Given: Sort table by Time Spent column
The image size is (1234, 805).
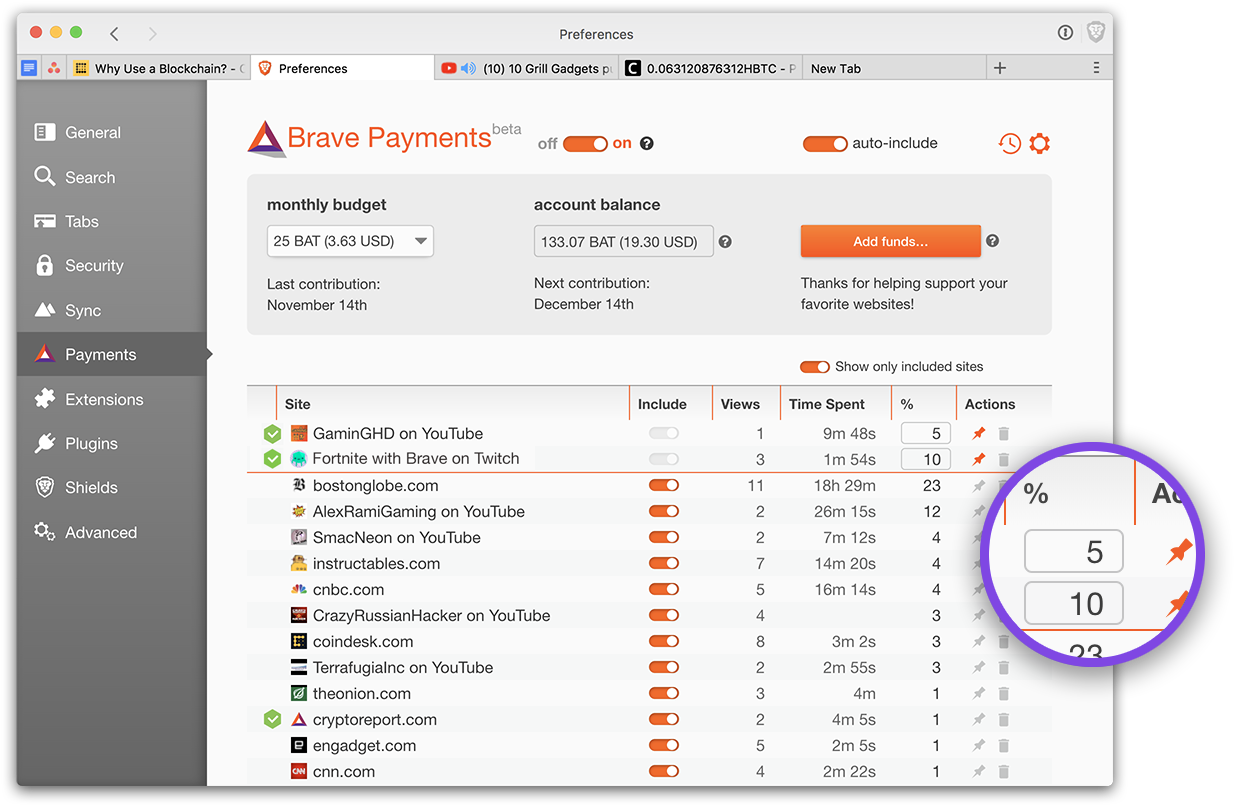Looking at the screenshot, I should pos(826,404).
